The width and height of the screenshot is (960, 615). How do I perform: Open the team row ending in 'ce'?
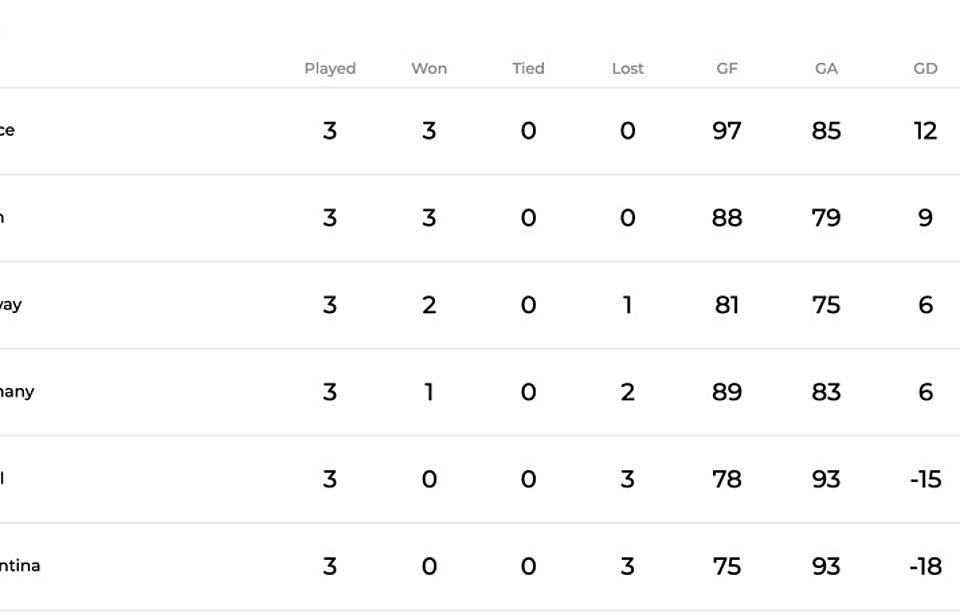(x=480, y=130)
